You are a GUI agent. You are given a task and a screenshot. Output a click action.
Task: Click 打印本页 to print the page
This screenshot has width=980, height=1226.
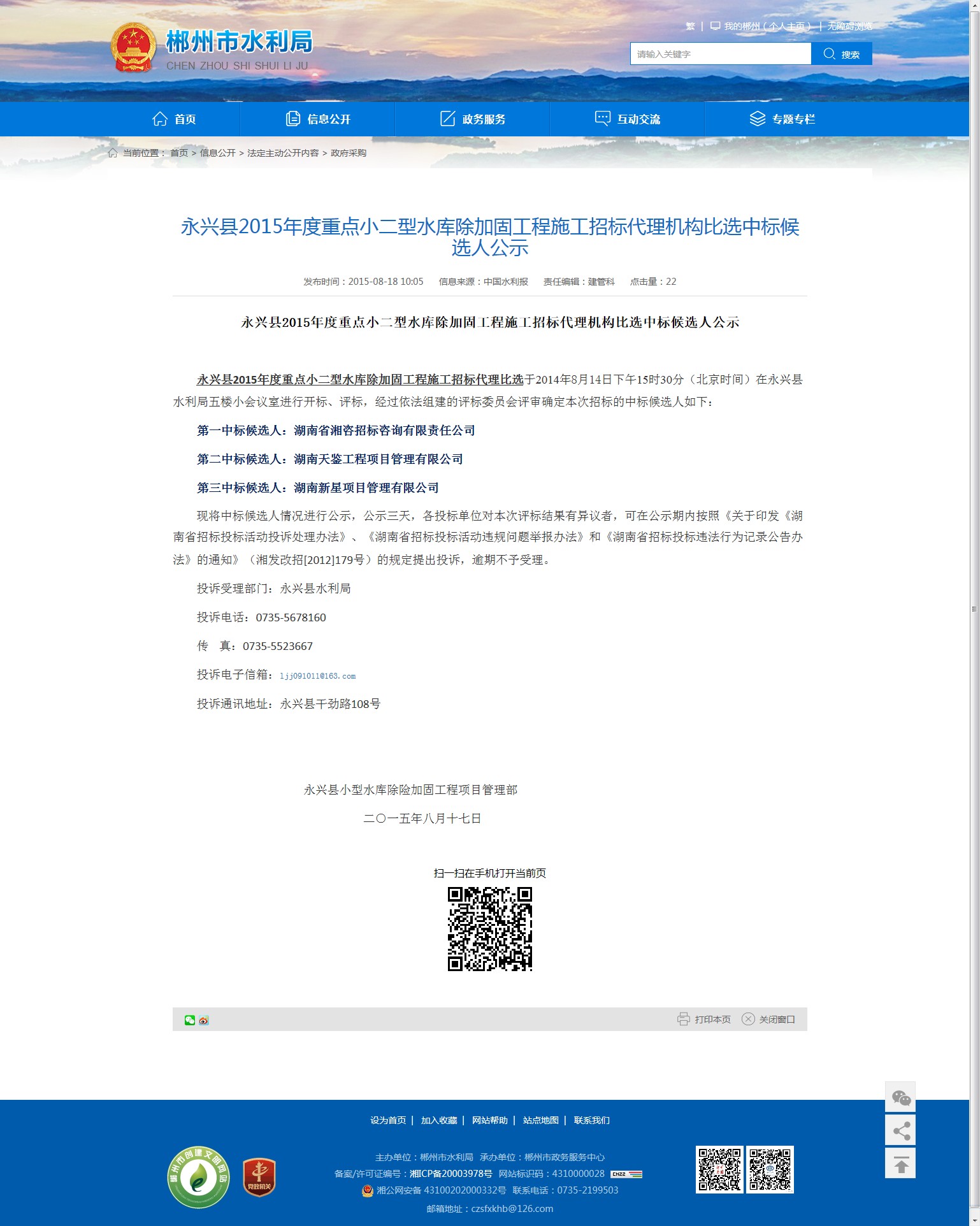pos(704,1020)
